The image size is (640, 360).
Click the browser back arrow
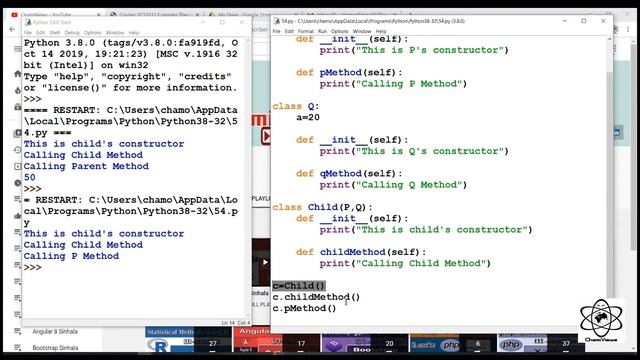point(12,29)
